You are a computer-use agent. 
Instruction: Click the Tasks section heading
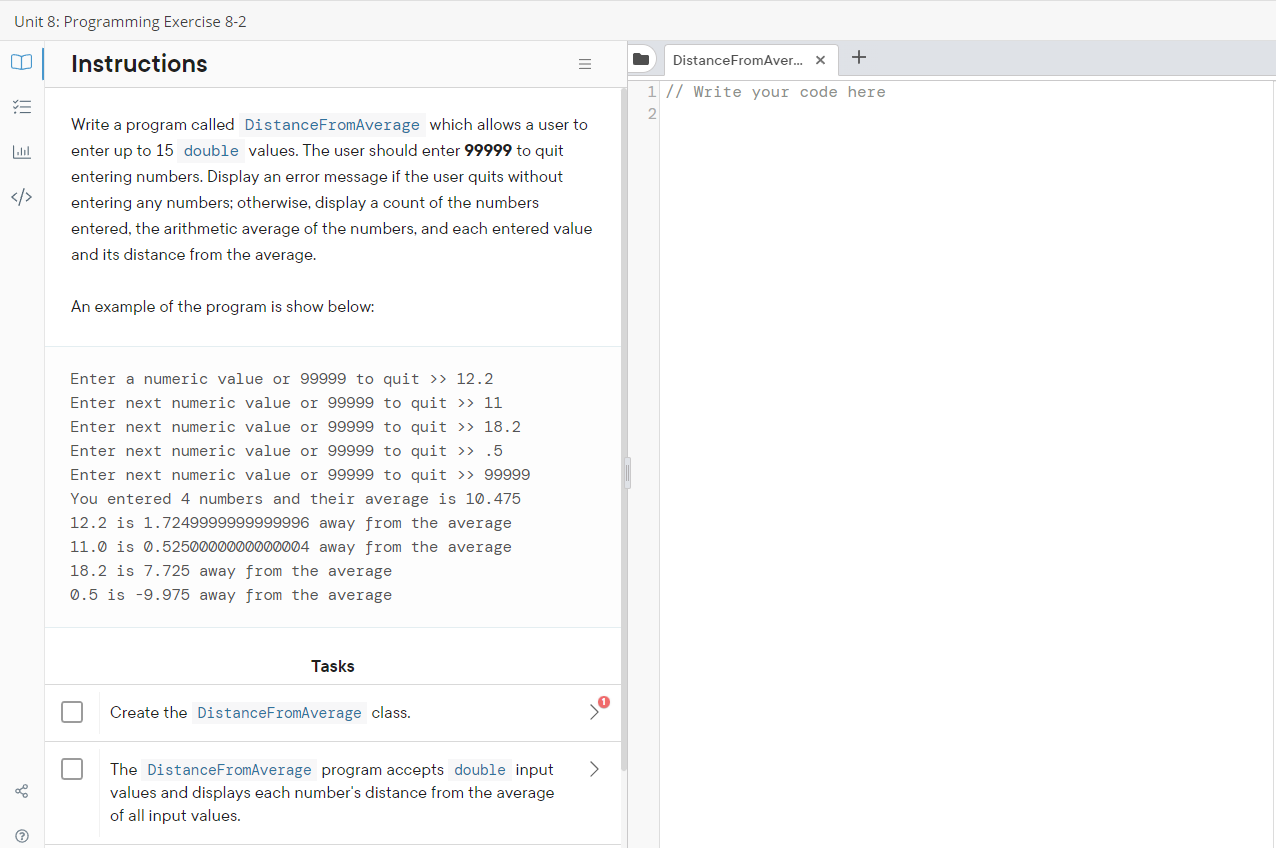click(x=332, y=665)
